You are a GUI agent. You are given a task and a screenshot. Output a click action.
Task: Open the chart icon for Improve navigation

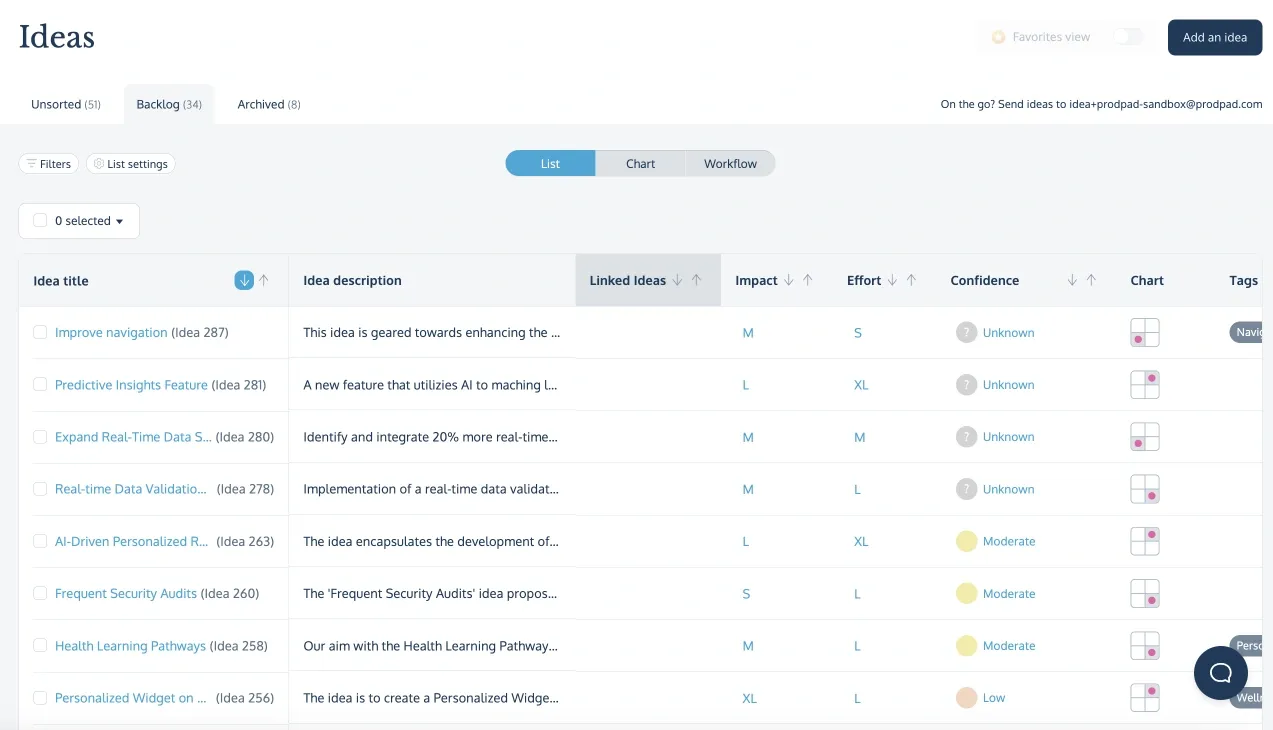(x=1144, y=332)
